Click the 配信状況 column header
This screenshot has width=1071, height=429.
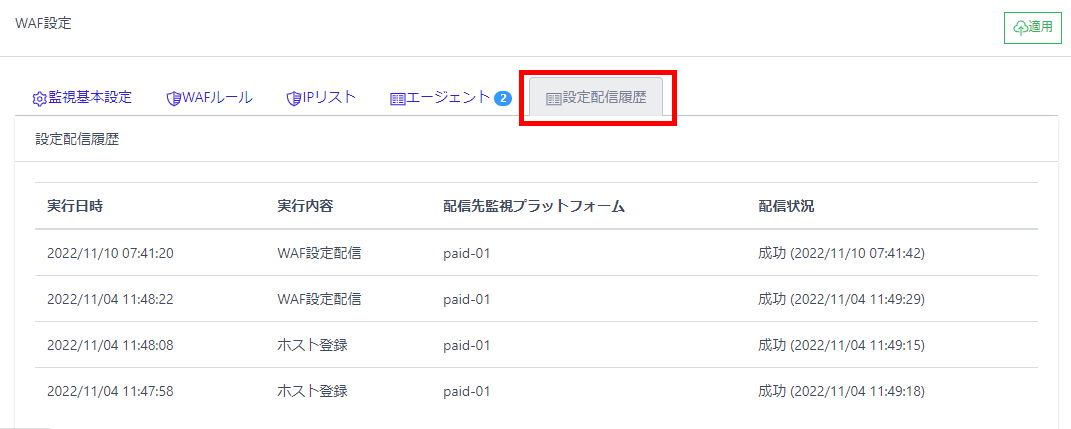point(786,206)
